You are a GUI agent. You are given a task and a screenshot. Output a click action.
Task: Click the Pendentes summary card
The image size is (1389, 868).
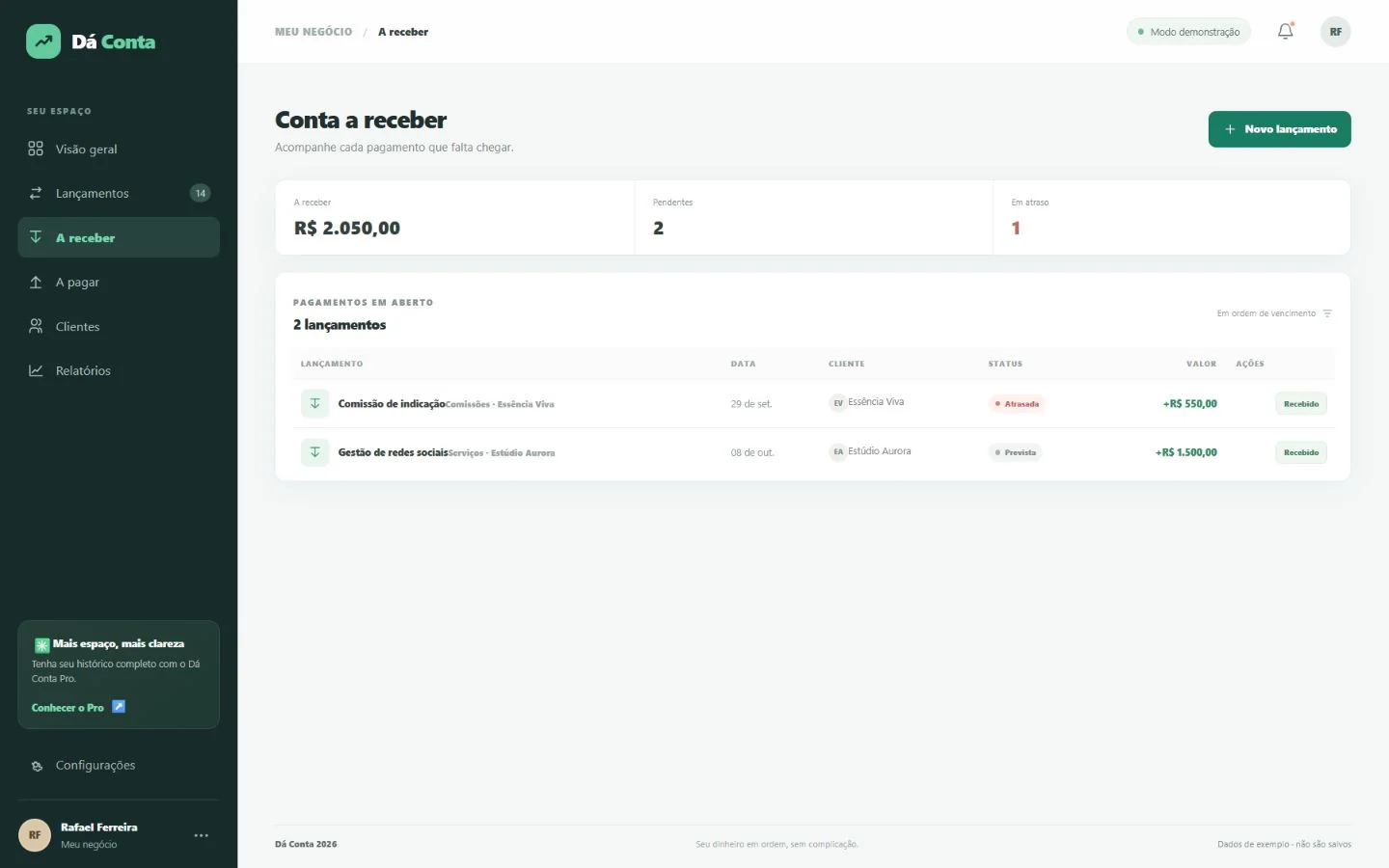coord(813,218)
